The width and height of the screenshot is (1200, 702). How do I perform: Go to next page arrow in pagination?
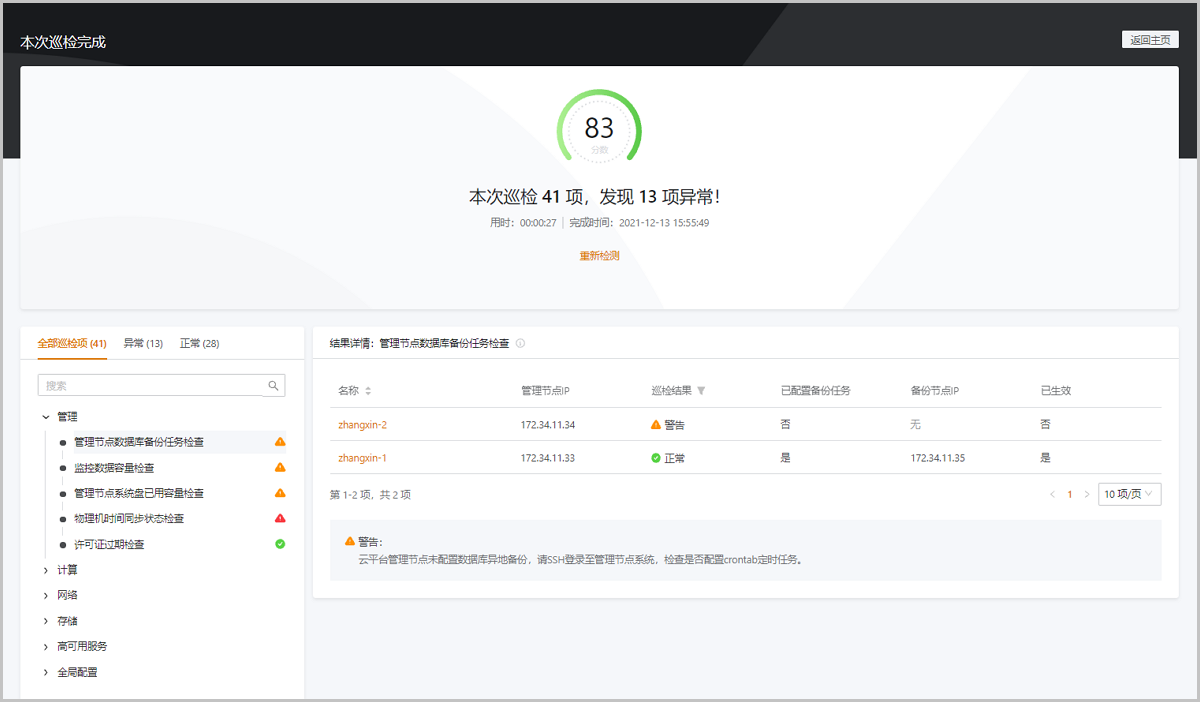point(1087,494)
